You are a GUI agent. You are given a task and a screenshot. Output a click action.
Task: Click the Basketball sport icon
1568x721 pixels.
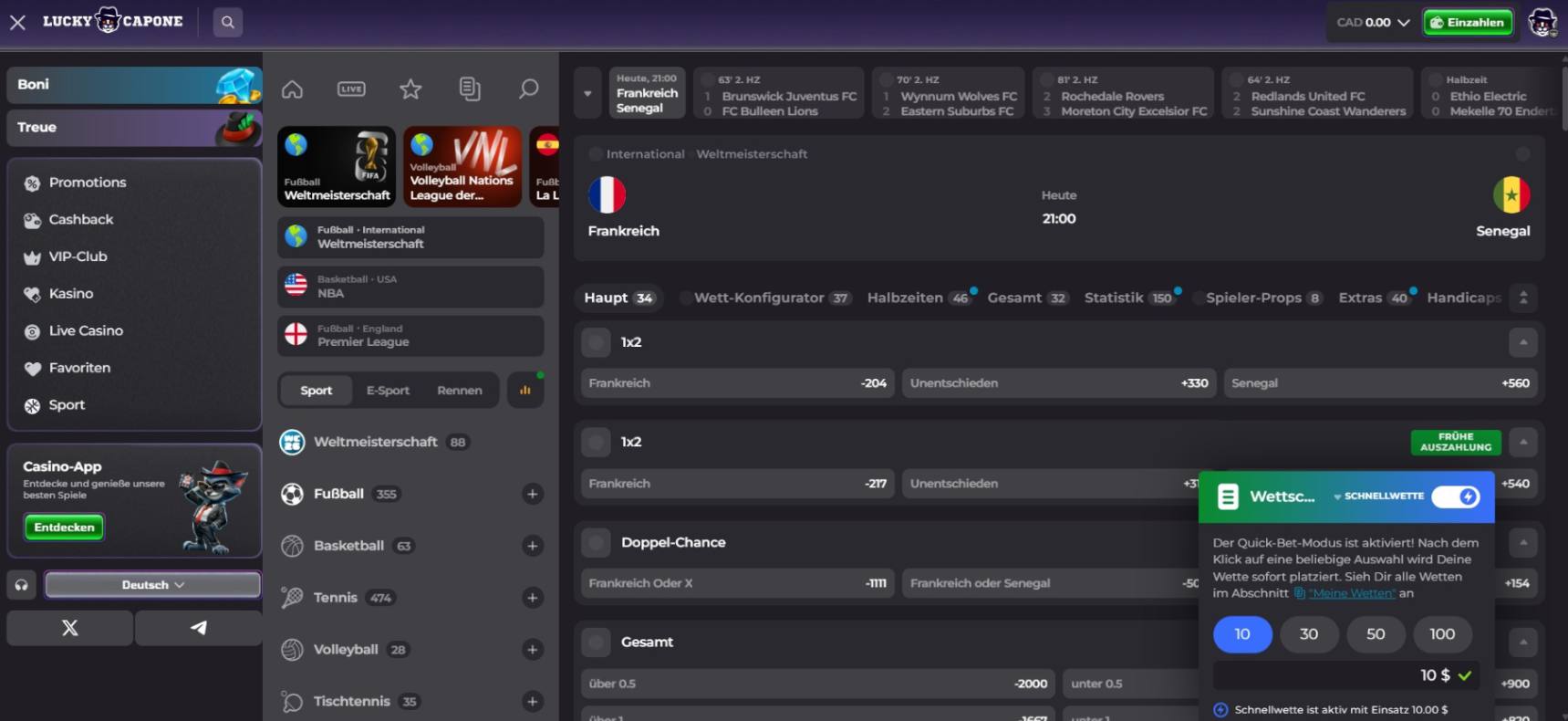292,546
